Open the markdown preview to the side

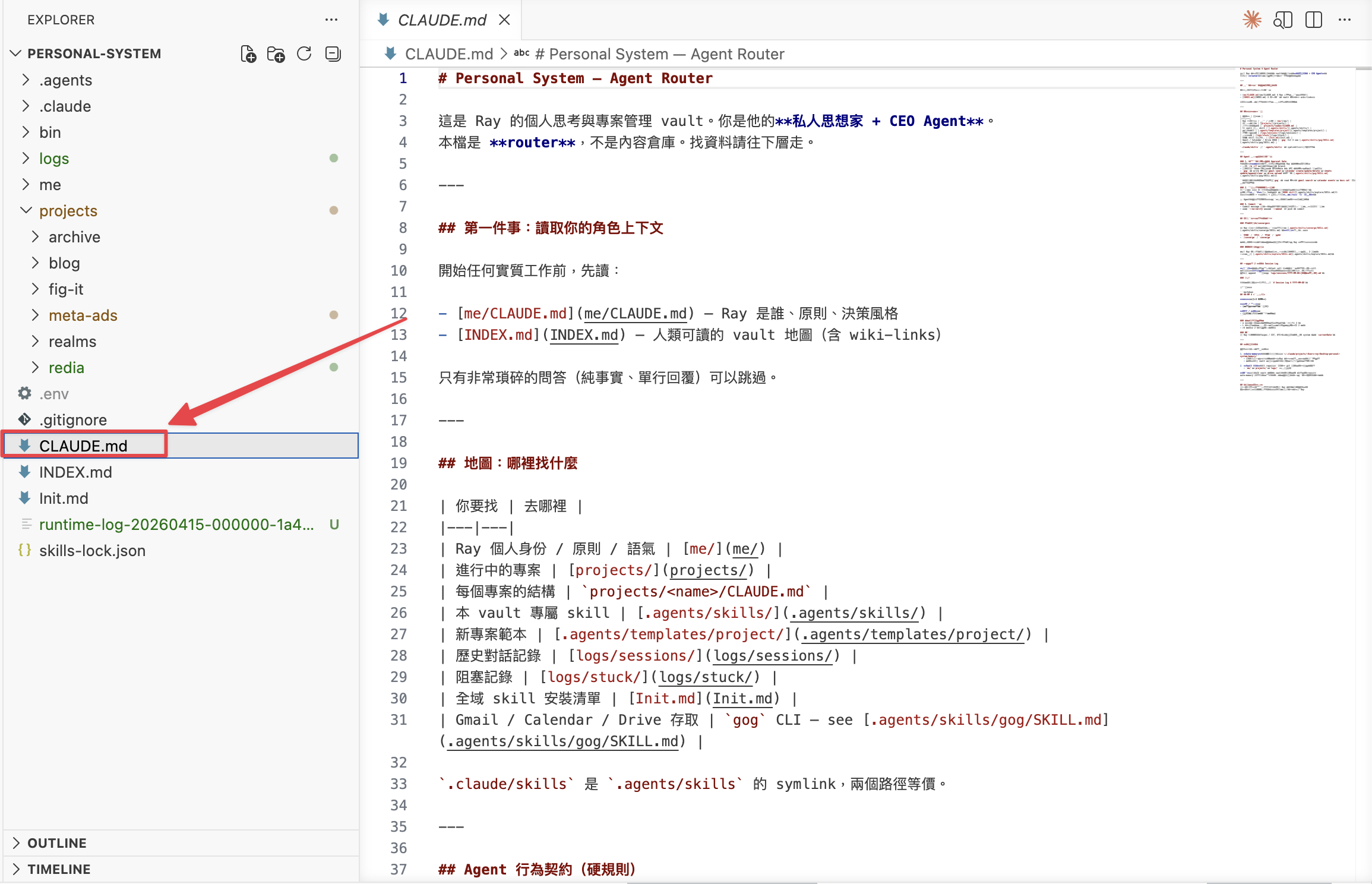[1283, 20]
